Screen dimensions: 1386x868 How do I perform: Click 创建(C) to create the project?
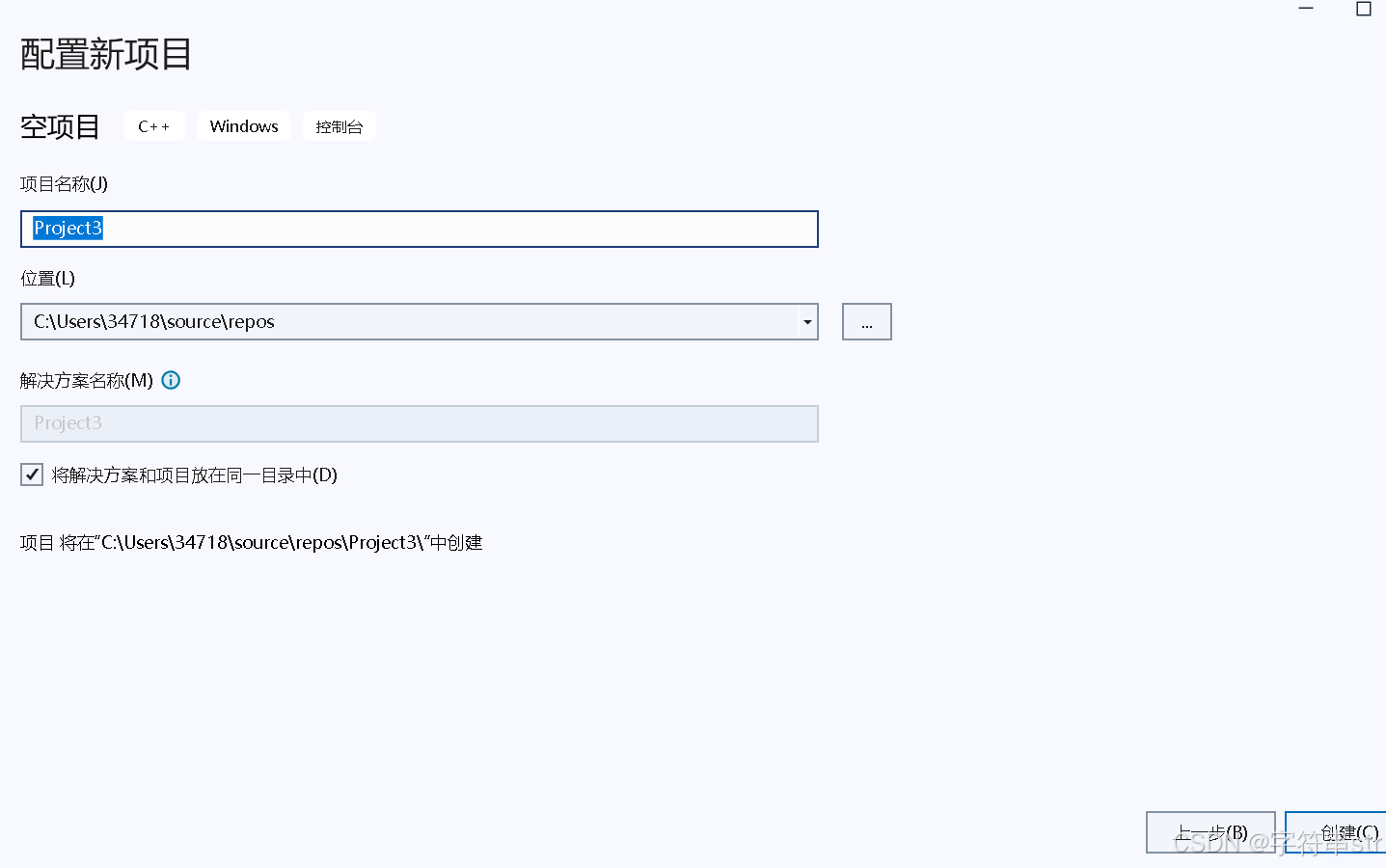pos(1348,832)
